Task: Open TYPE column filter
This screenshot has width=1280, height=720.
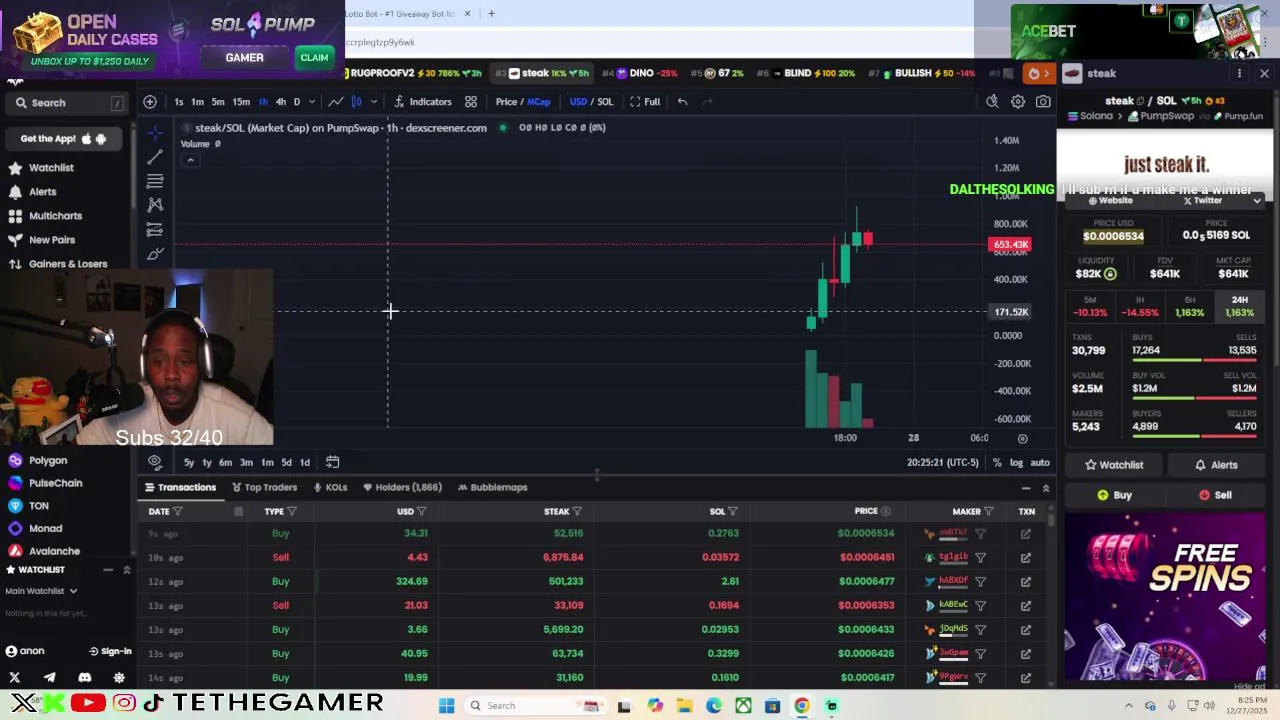Action: click(294, 512)
